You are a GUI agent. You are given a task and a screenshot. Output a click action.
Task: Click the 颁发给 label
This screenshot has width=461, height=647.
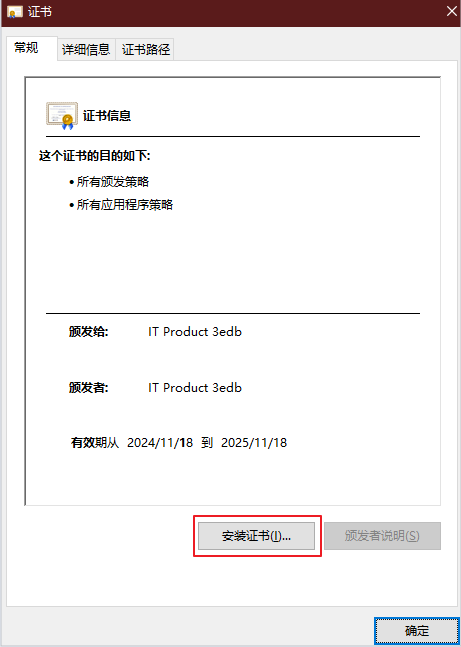[x=89, y=332]
